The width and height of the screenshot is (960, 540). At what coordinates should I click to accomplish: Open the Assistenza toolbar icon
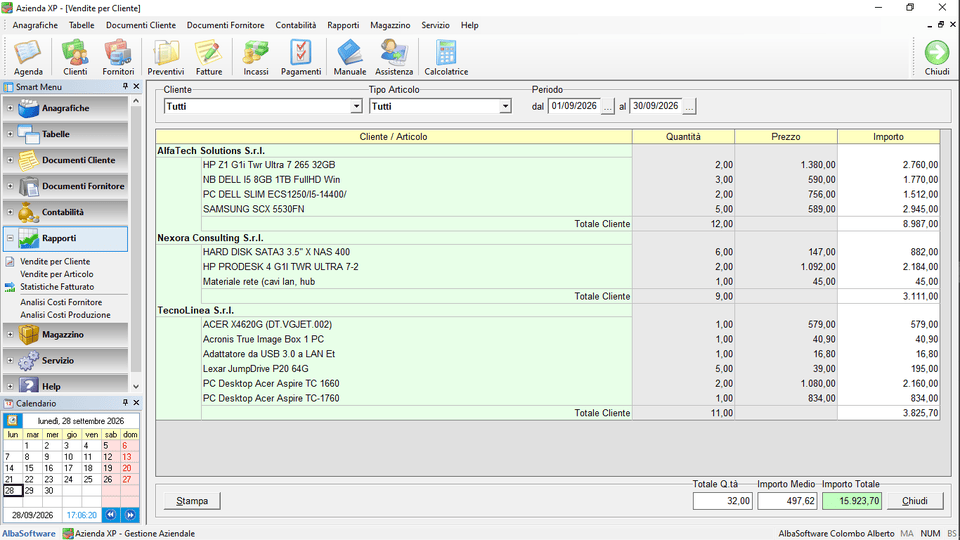[394, 58]
